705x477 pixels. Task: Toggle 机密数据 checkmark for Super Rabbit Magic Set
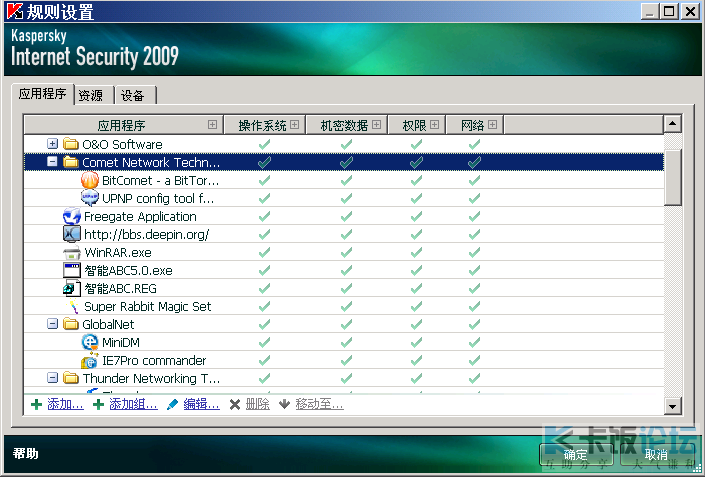tap(346, 306)
